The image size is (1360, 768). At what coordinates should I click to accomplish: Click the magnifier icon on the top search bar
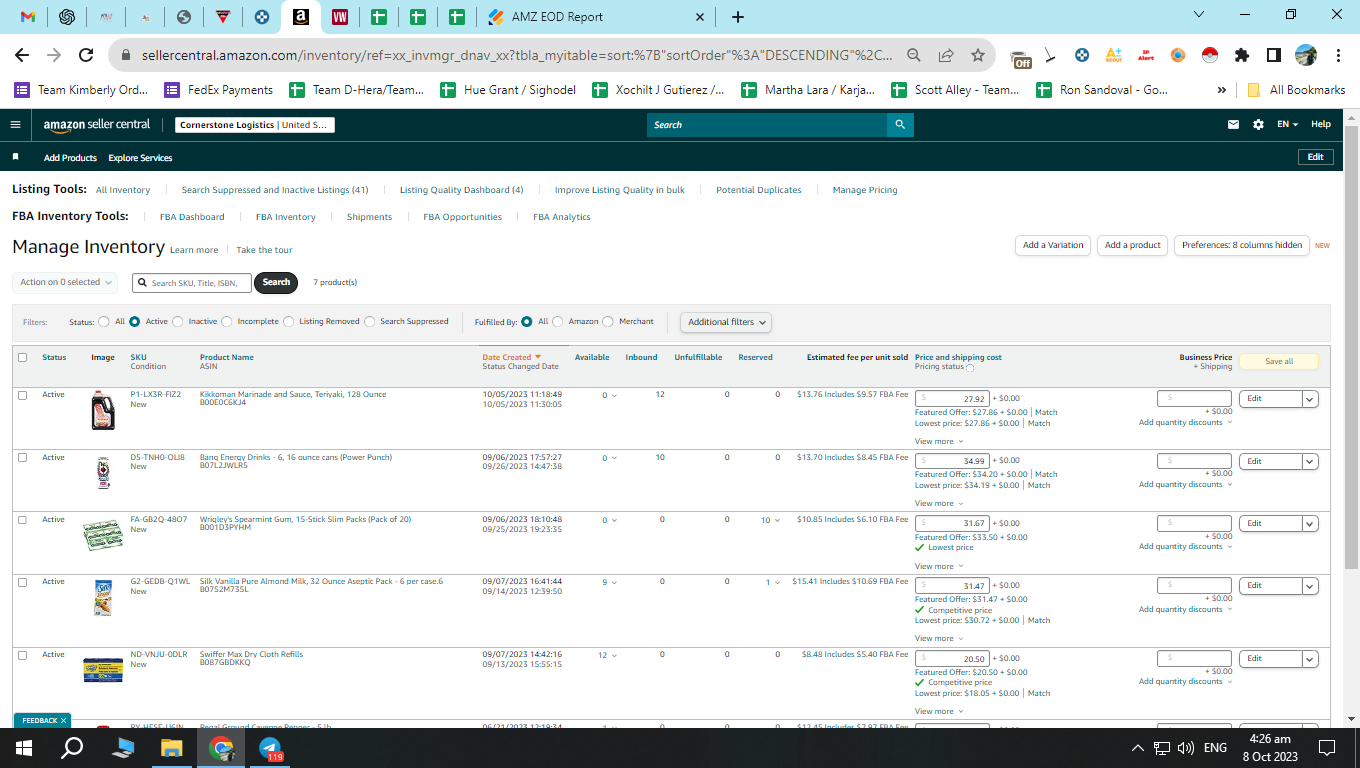(900, 125)
